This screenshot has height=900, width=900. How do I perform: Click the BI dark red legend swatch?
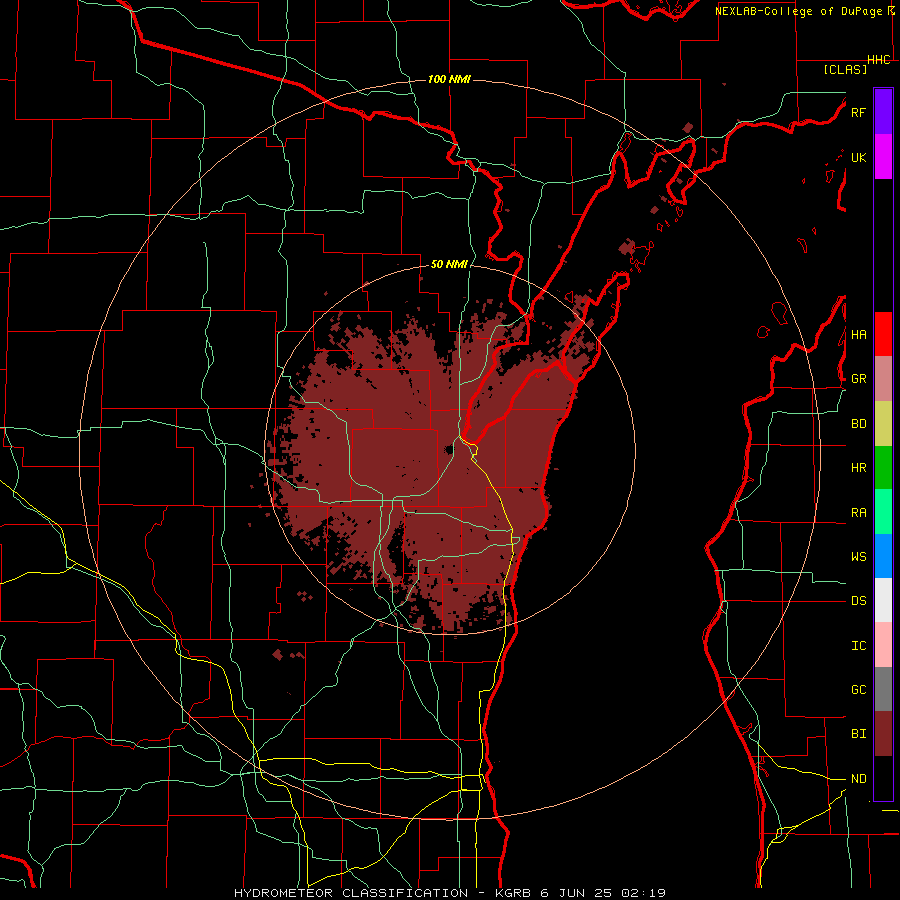click(x=883, y=734)
